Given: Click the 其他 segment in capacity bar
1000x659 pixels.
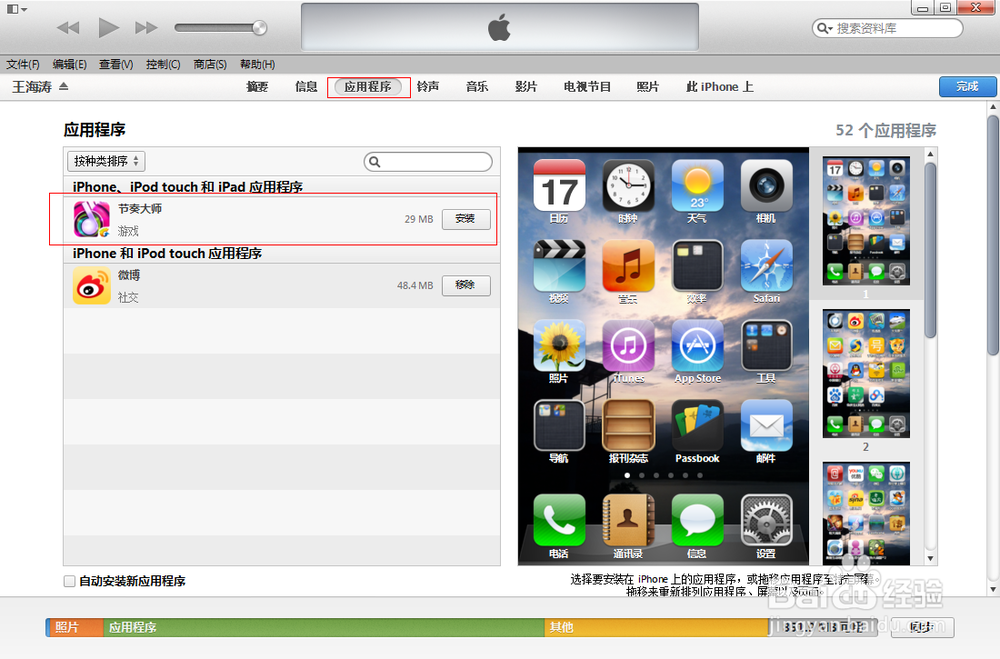Looking at the screenshot, I should 657,628.
